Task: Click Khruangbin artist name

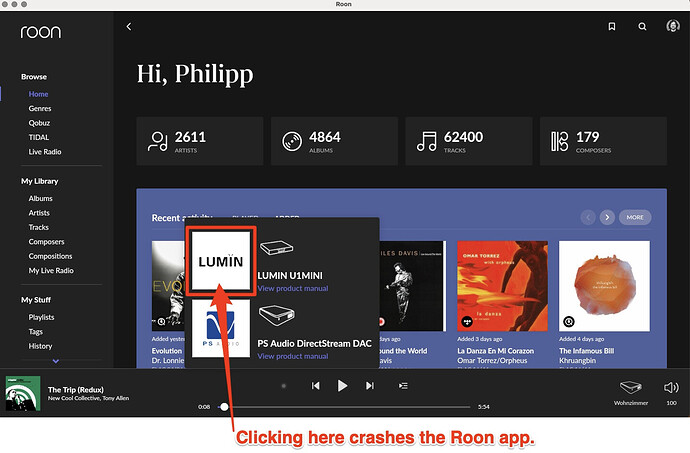Action: [x=577, y=361]
